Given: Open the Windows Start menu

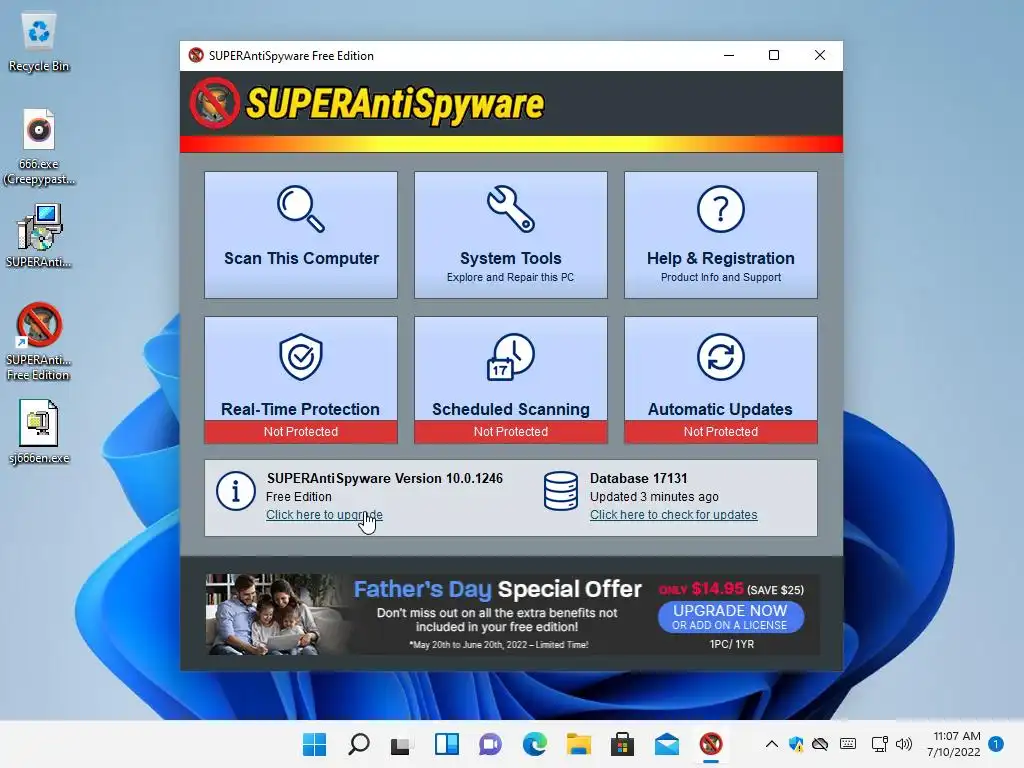Looking at the screenshot, I should point(314,744).
